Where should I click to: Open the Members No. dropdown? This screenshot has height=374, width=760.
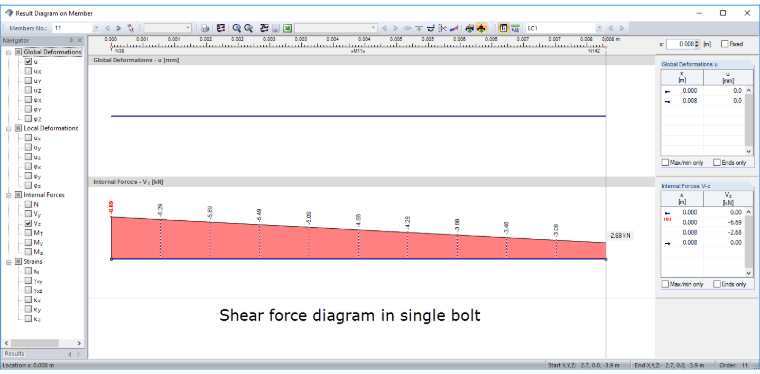[x=96, y=28]
